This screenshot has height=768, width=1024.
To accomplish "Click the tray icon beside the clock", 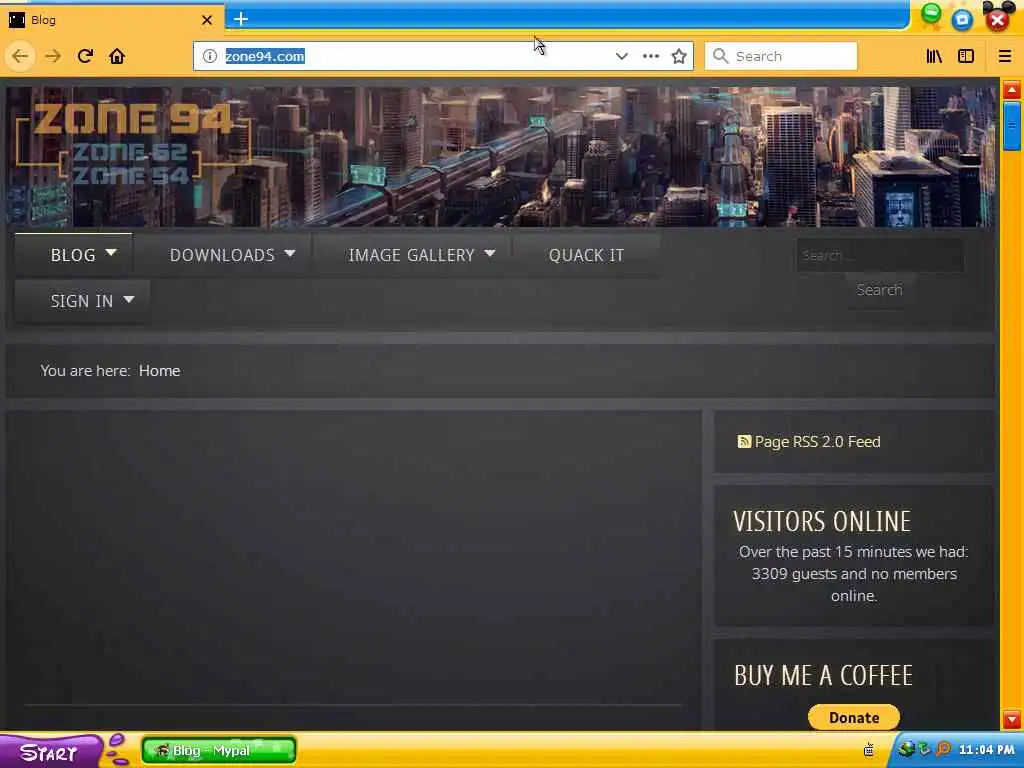I will pyautogui.click(x=942, y=750).
